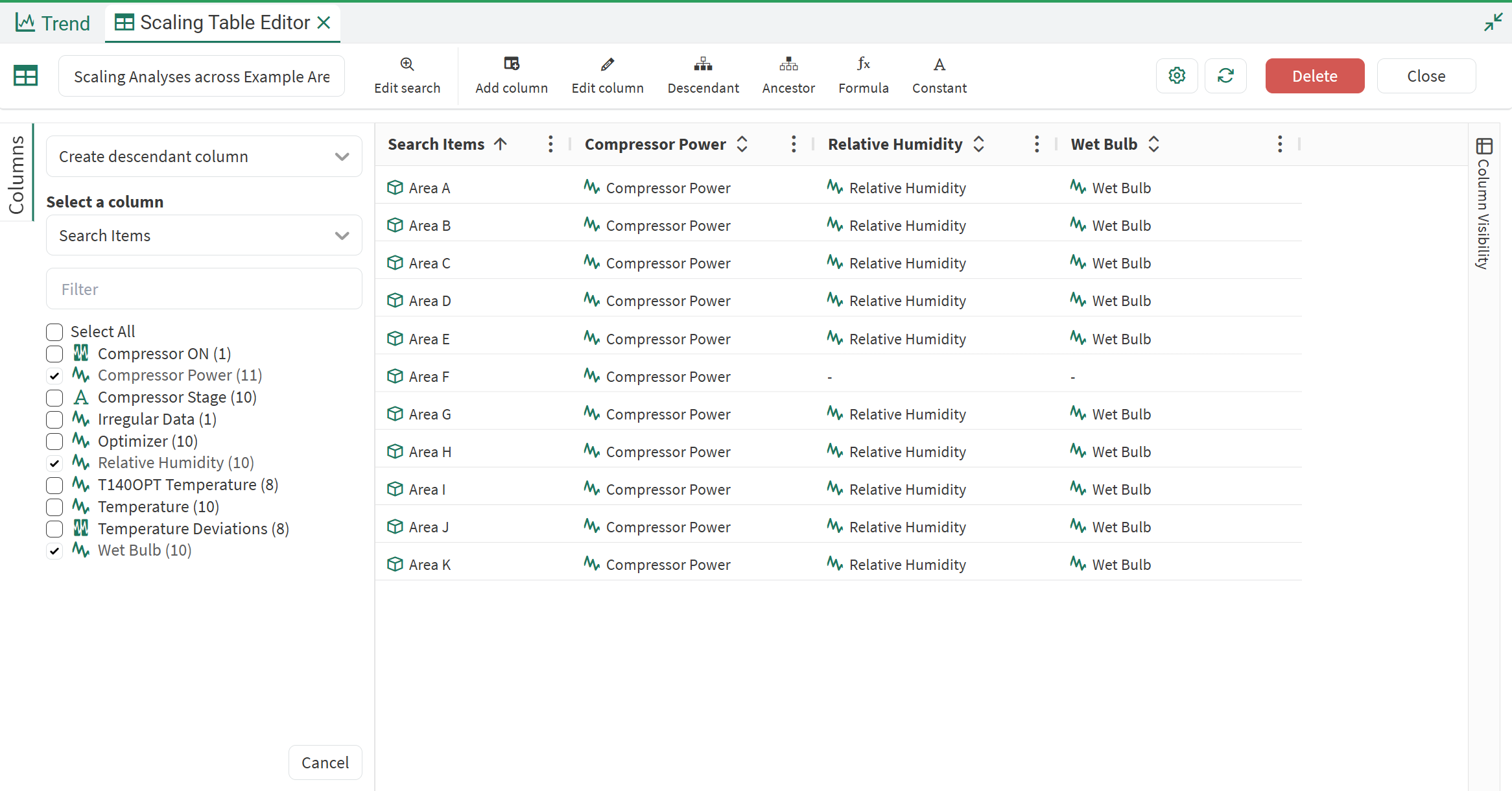The width and height of the screenshot is (1512, 791).
Task: Open Edit column pencil tool
Action: (608, 64)
